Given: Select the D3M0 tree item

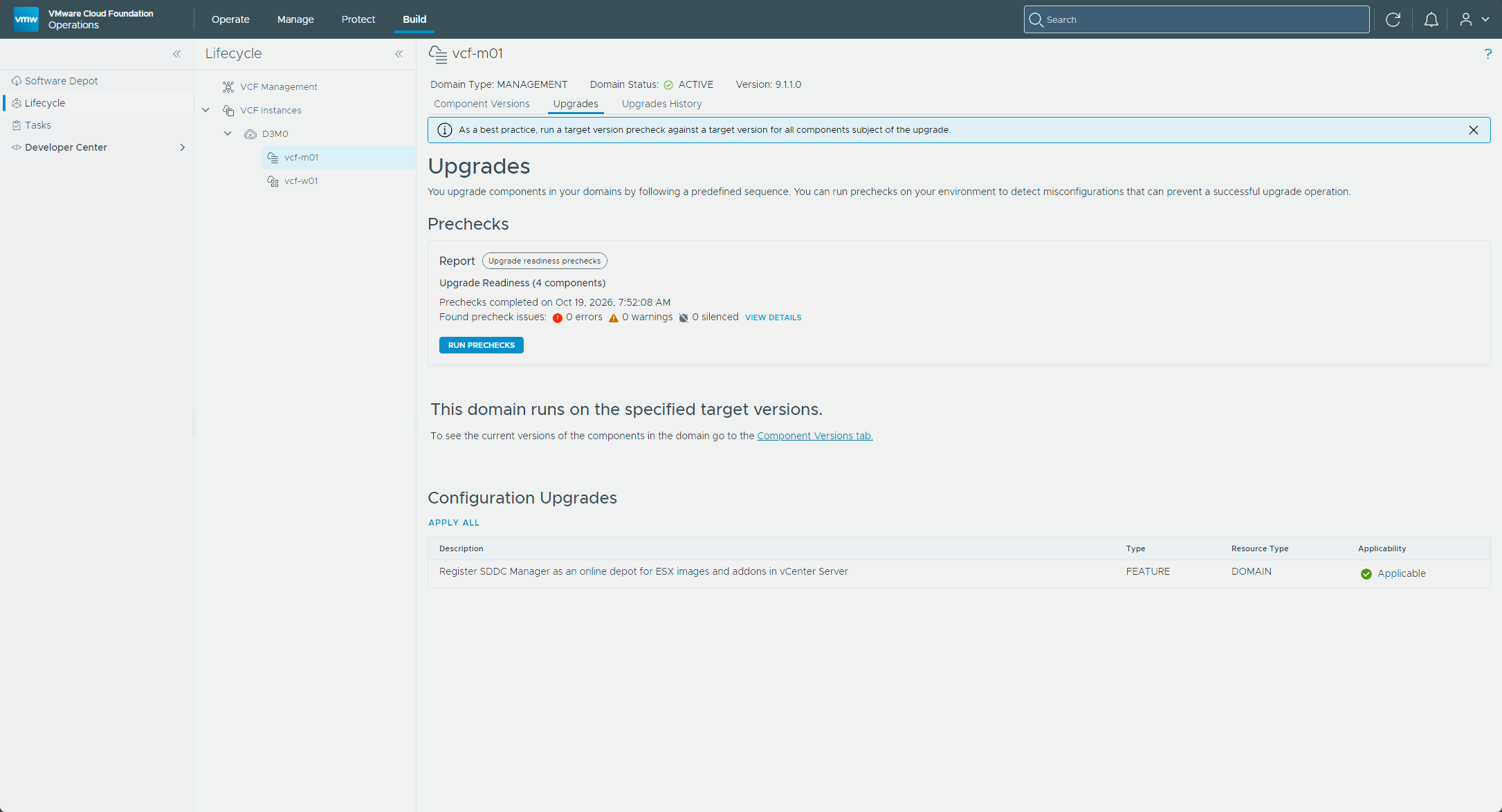Looking at the screenshot, I should coord(275,134).
